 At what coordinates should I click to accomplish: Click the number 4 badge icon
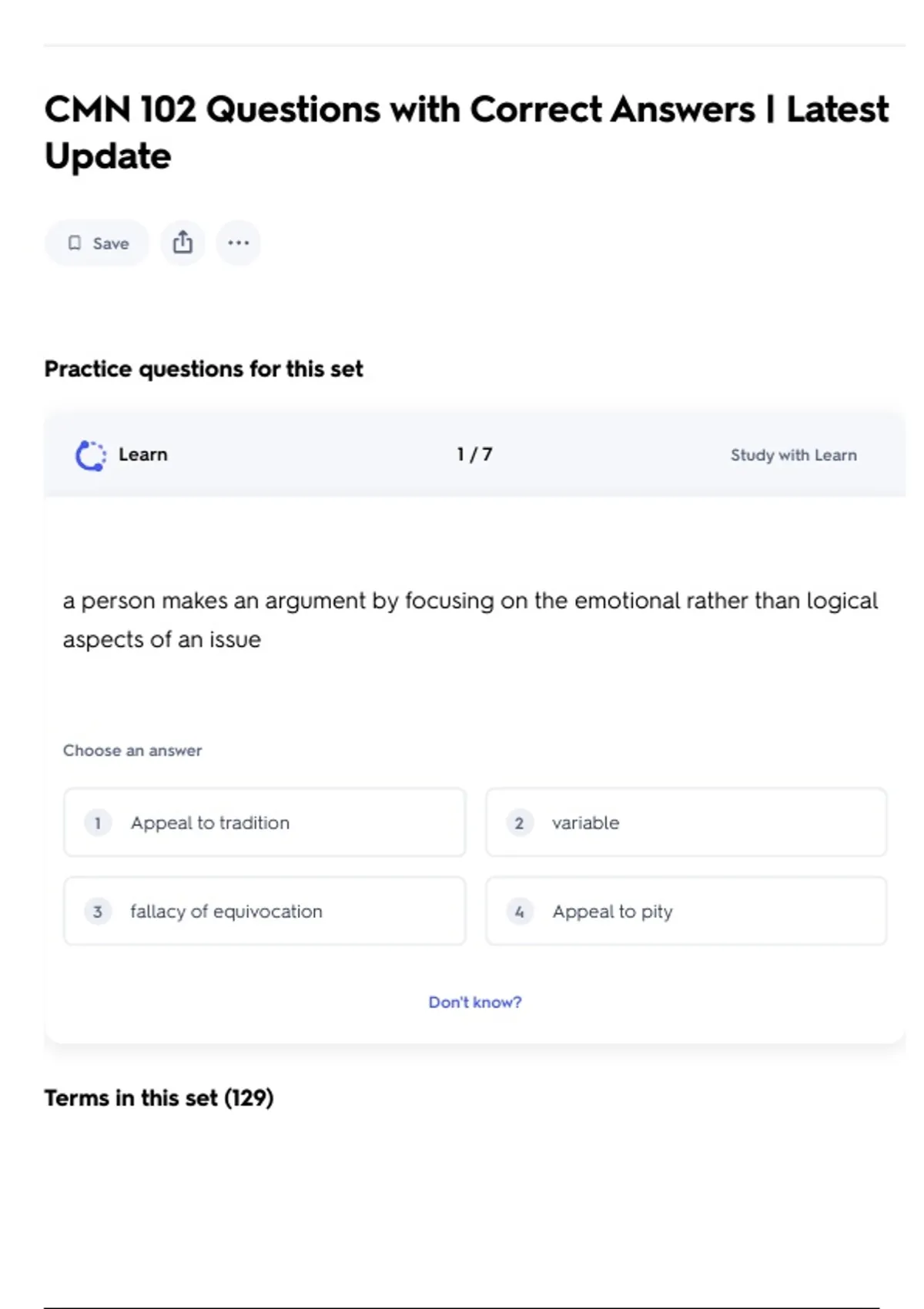(520, 911)
